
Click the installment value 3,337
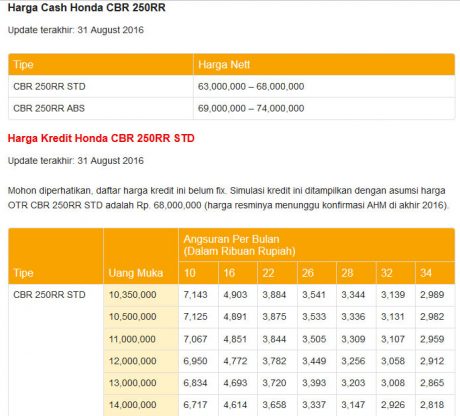314,405
